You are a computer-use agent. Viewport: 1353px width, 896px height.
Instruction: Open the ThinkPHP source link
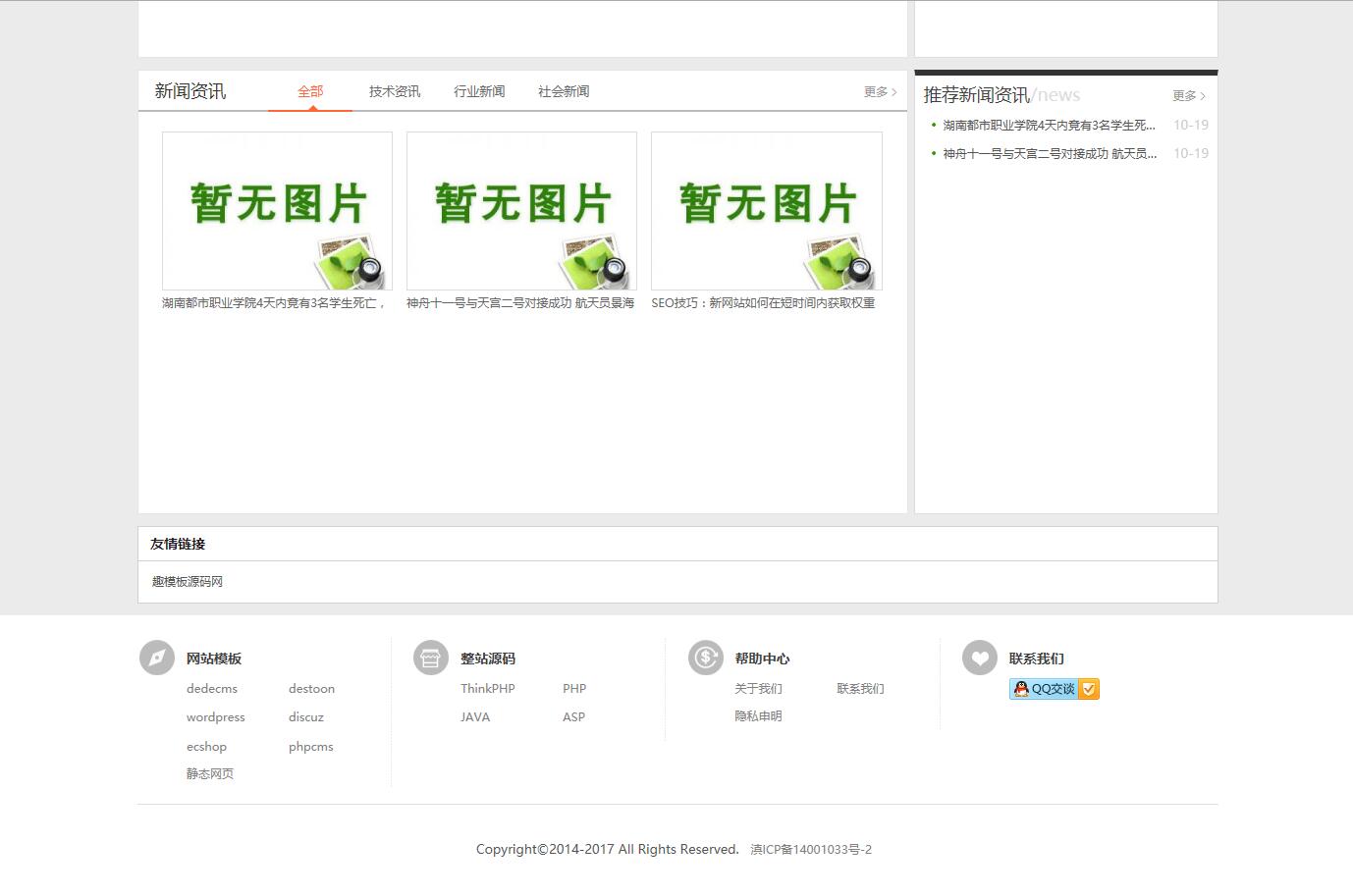(488, 689)
